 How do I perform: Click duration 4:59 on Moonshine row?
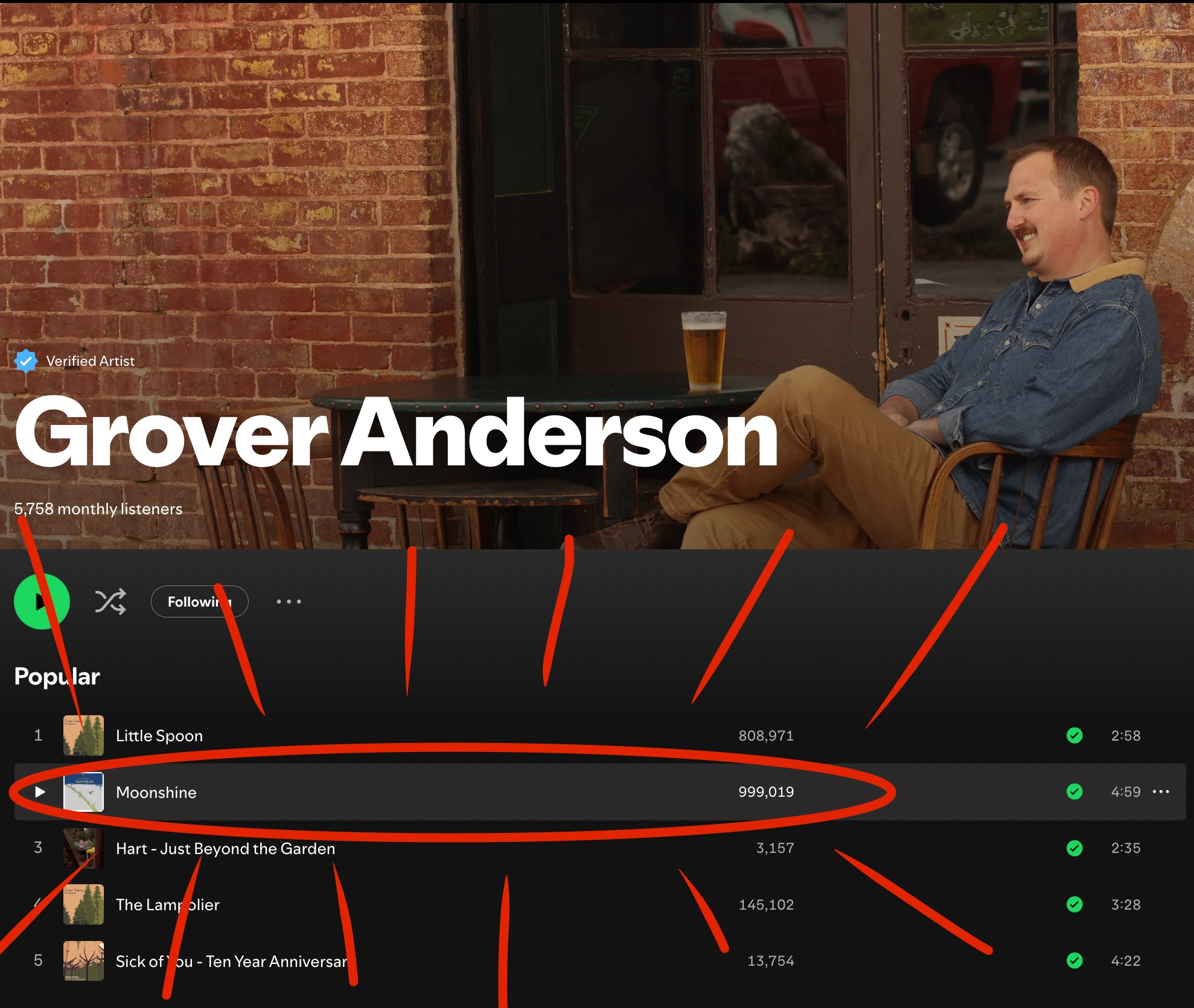[x=1126, y=791]
